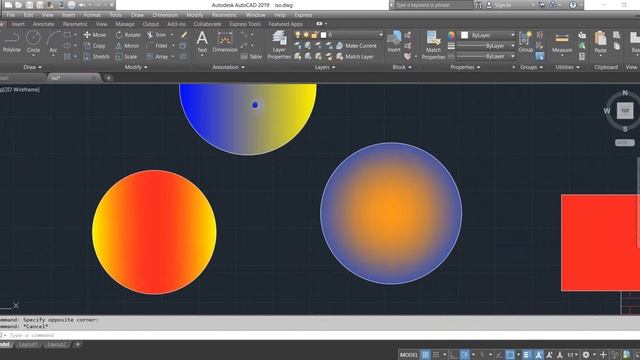640x360 pixels.
Task: Insert a Table
Action: pyautogui.click(x=251, y=56)
